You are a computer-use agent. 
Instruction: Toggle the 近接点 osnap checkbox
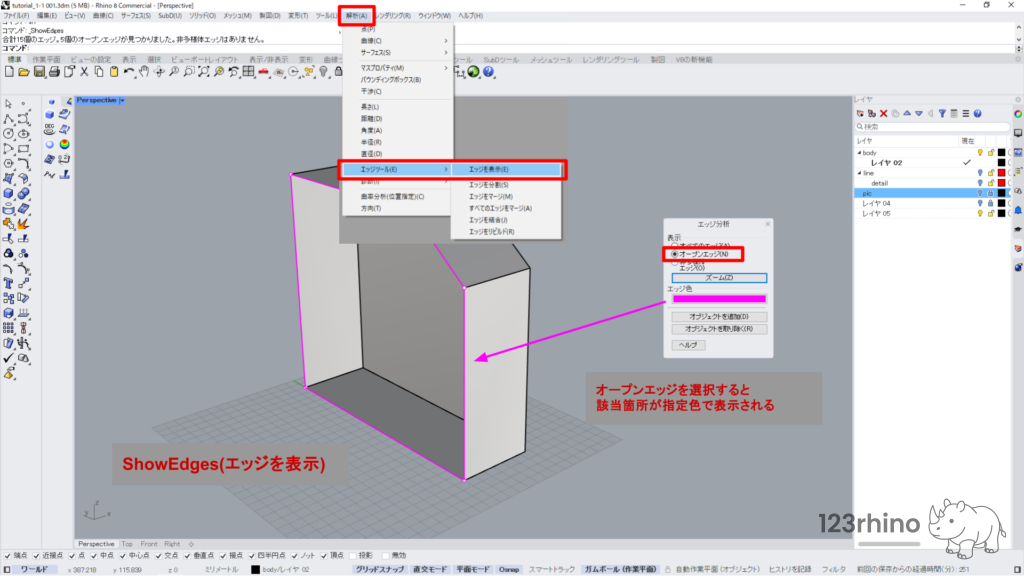(36, 556)
